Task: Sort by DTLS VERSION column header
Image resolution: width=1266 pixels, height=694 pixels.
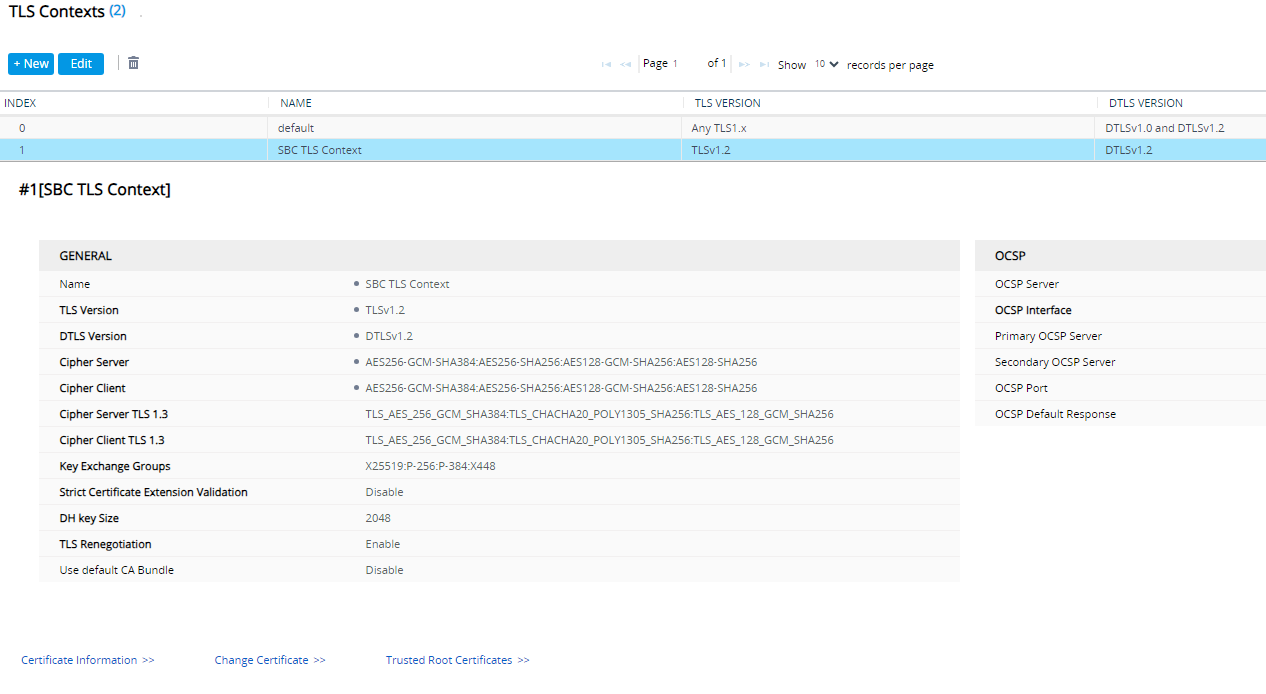Action: tap(1146, 103)
